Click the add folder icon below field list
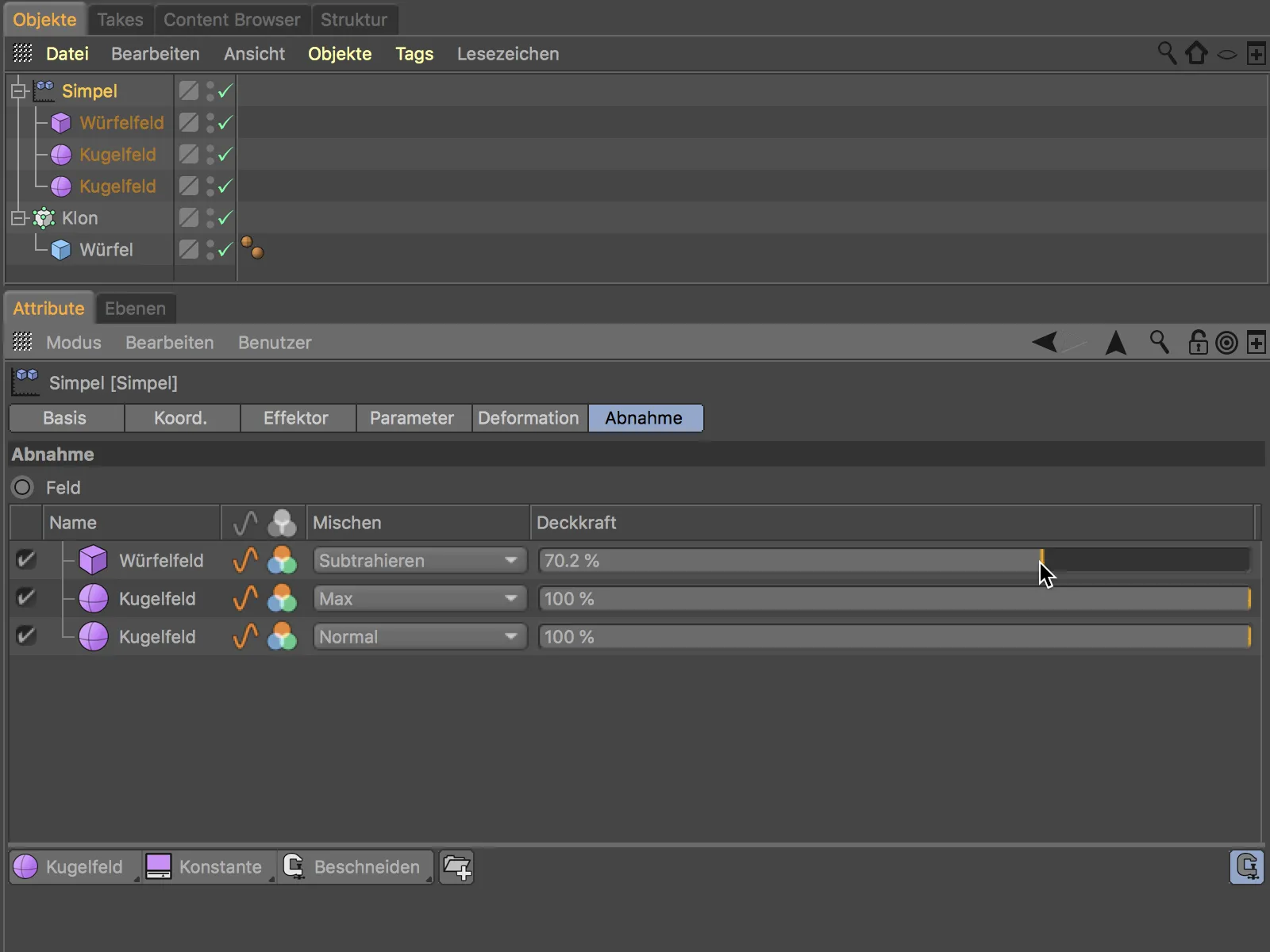 click(457, 867)
